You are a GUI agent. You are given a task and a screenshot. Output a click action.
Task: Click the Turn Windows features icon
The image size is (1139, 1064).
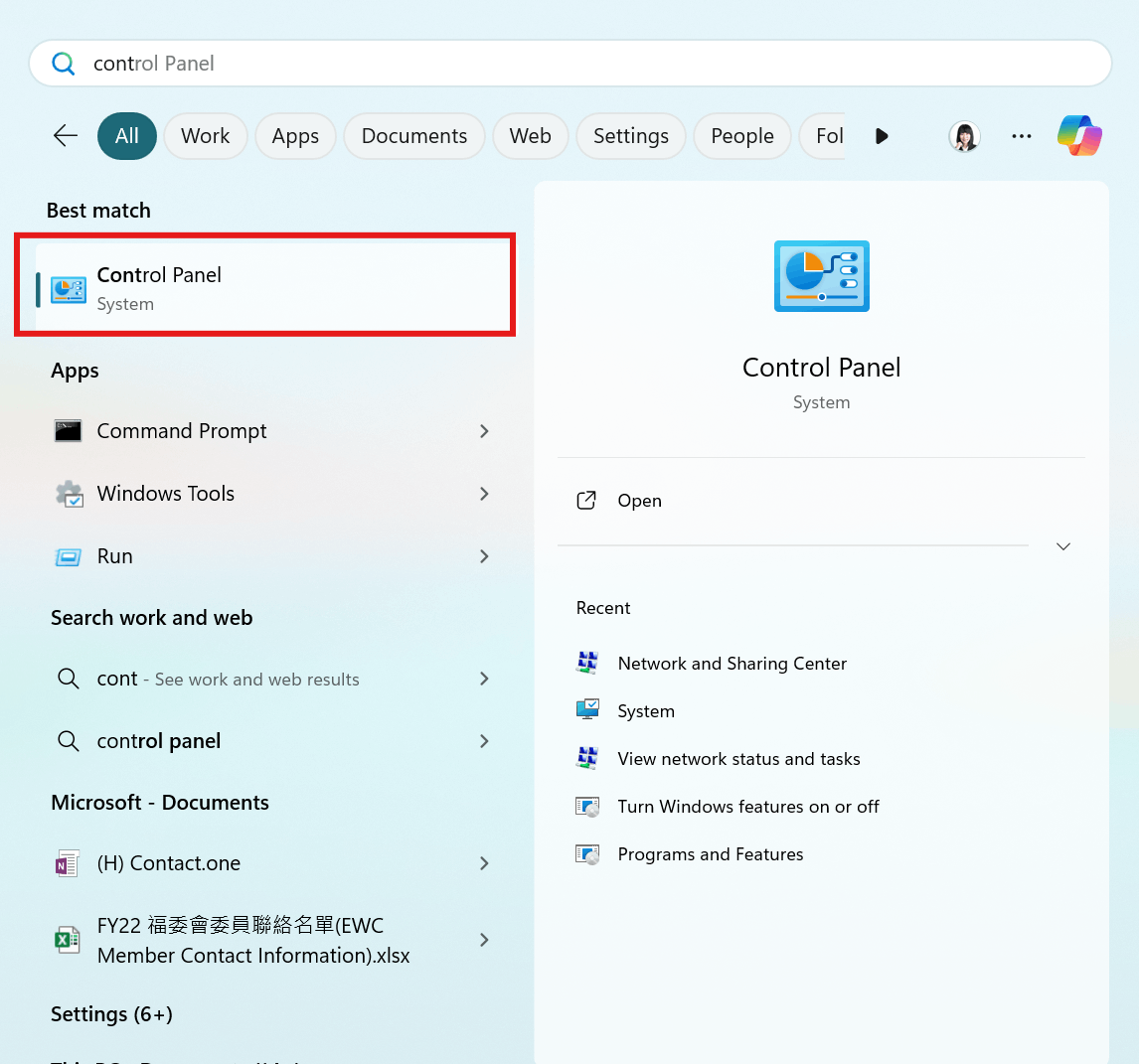click(x=587, y=806)
